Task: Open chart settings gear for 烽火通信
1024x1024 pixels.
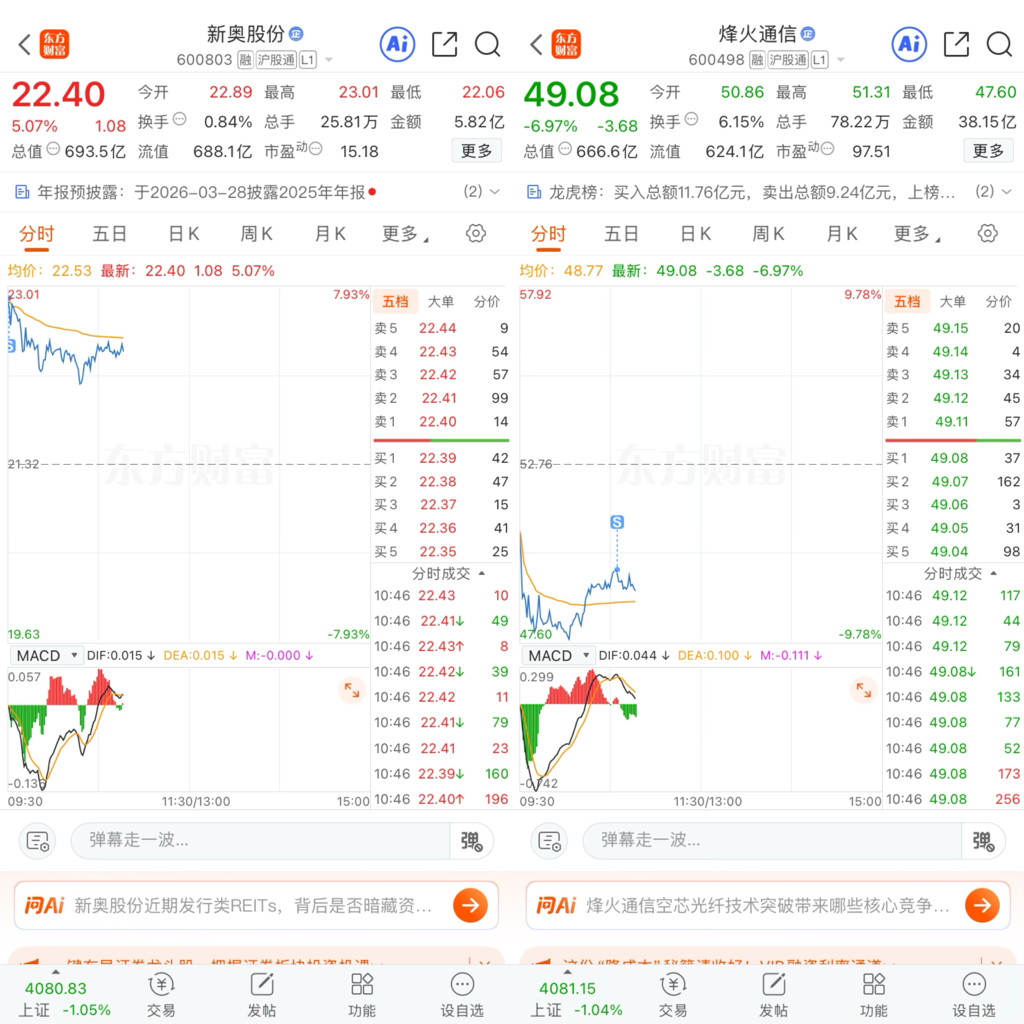Action: point(988,233)
